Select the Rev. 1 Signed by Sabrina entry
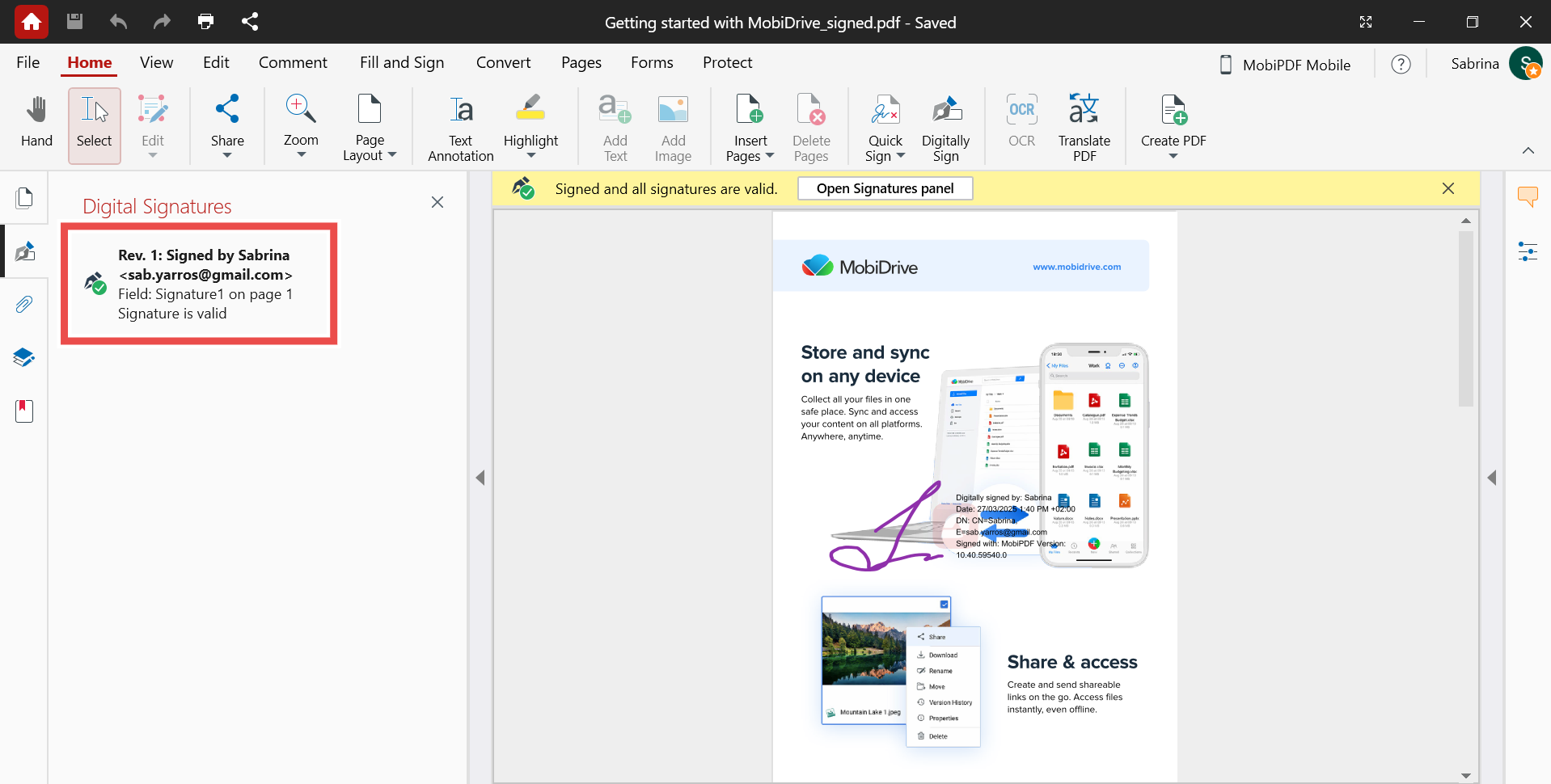Viewport: 1551px width, 784px height. click(x=199, y=284)
